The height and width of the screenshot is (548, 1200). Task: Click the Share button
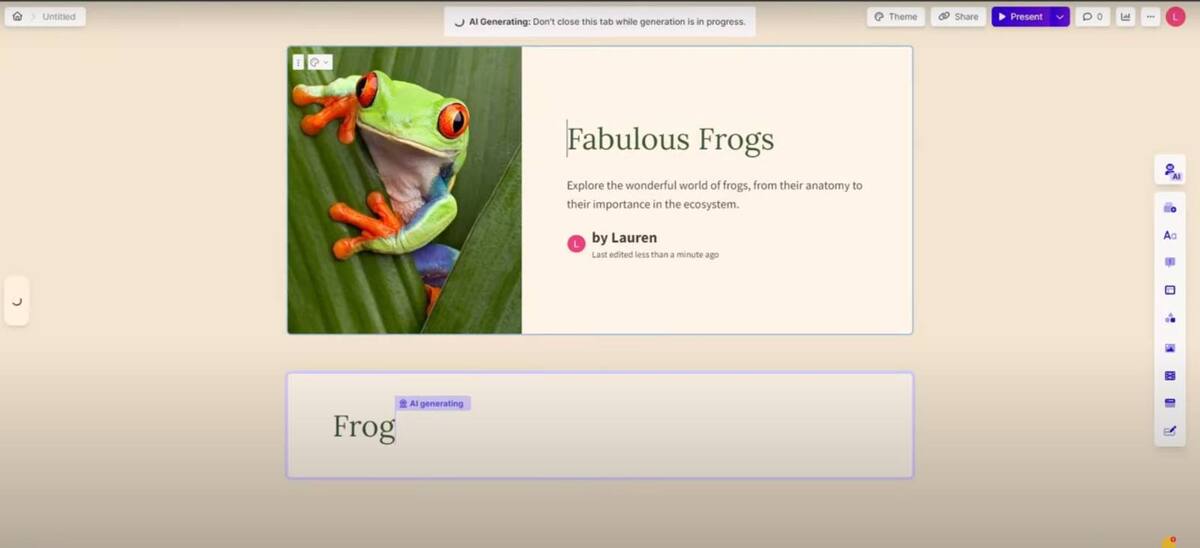click(x=958, y=17)
